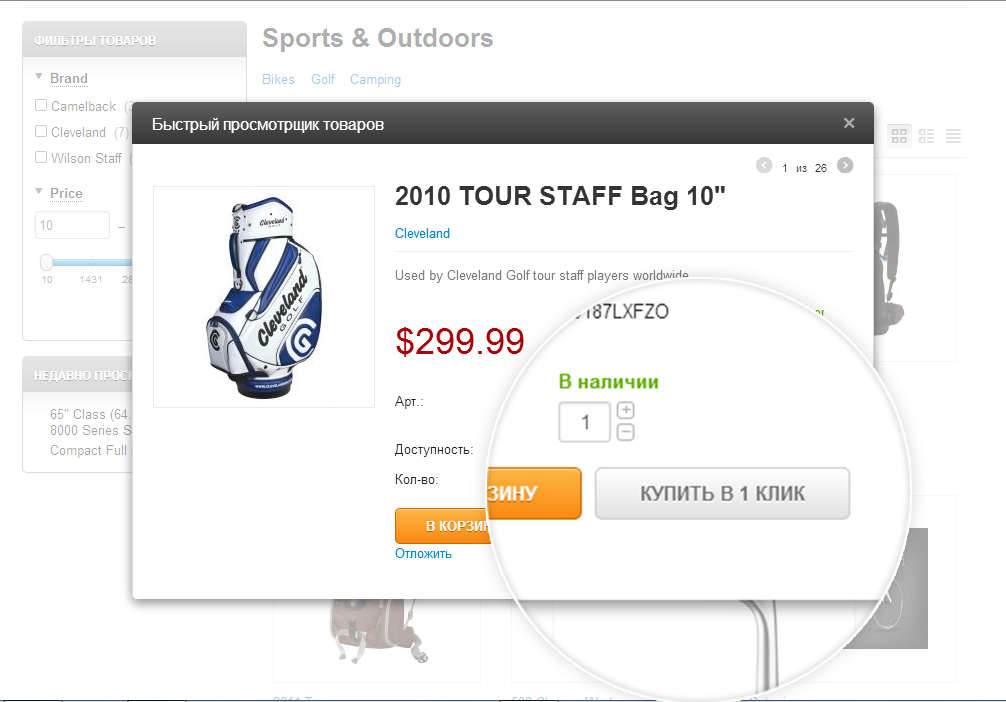Decrease quantity with the minus icon

click(626, 432)
